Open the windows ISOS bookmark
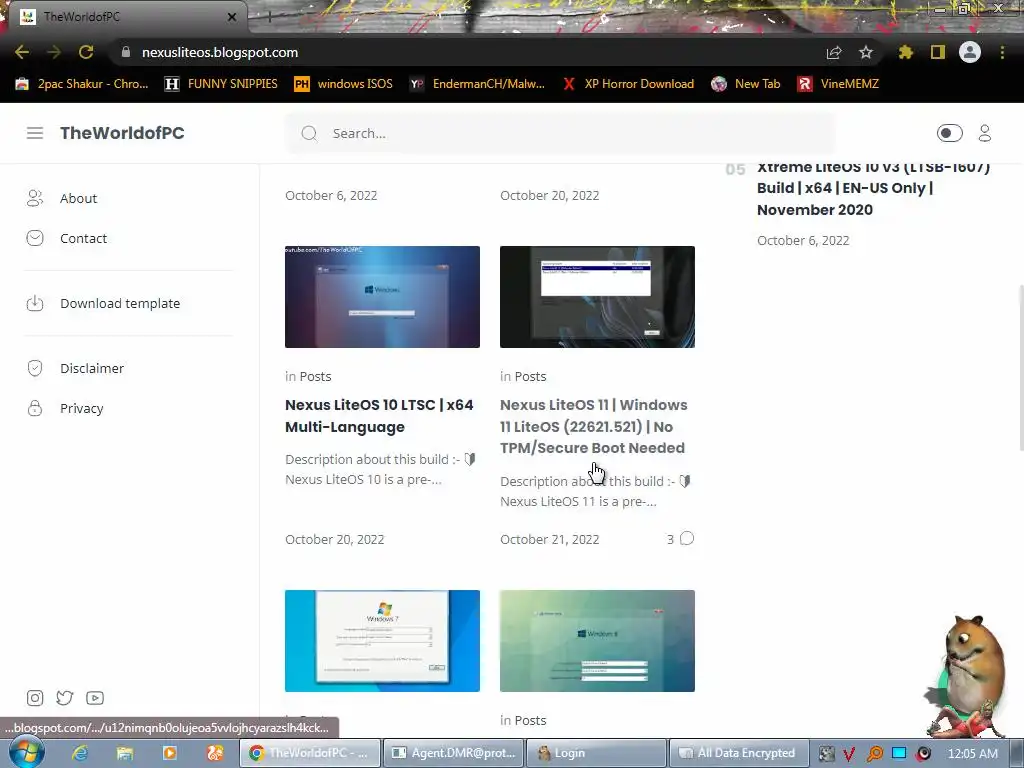Screen dimensions: 1024x768 [x=344, y=84]
